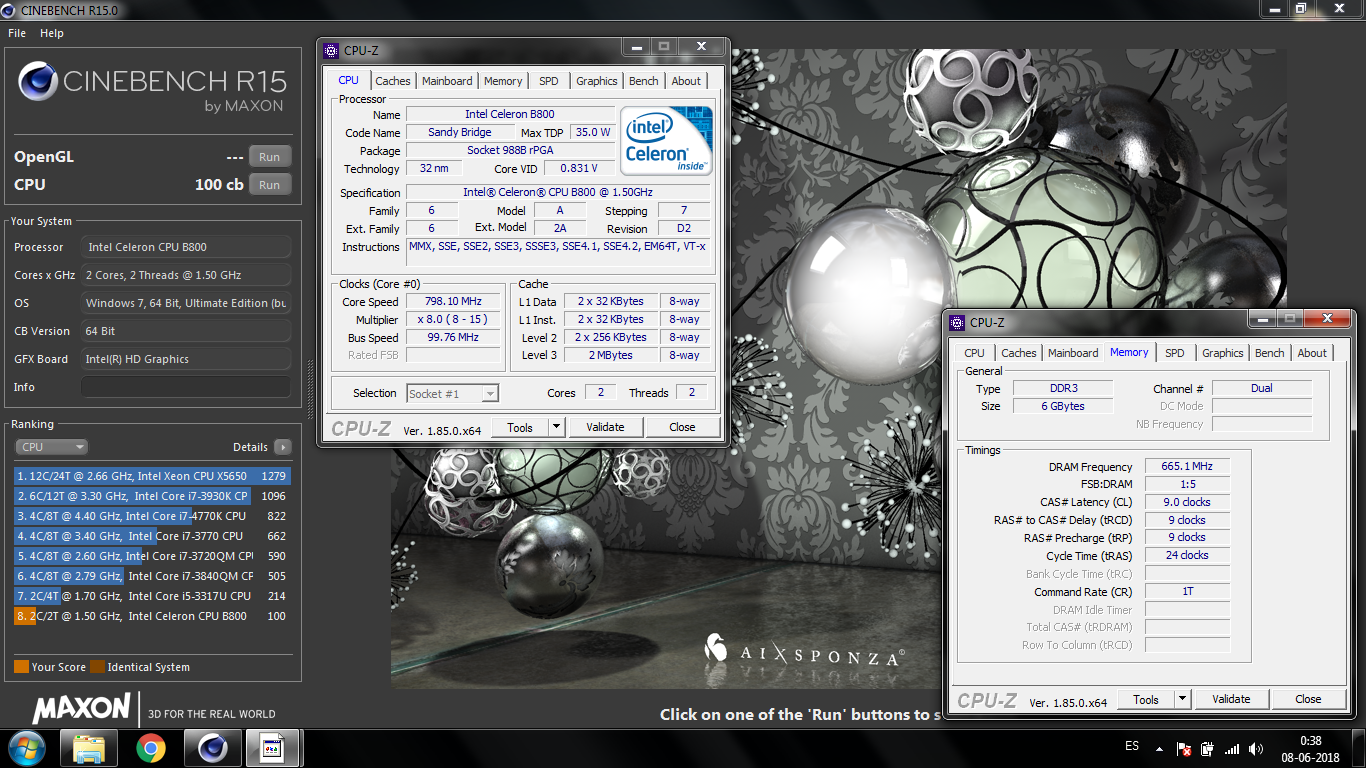Click Close button in CPU-Z Memory window
Viewport: 1366px width, 768px height.
coord(1308,699)
